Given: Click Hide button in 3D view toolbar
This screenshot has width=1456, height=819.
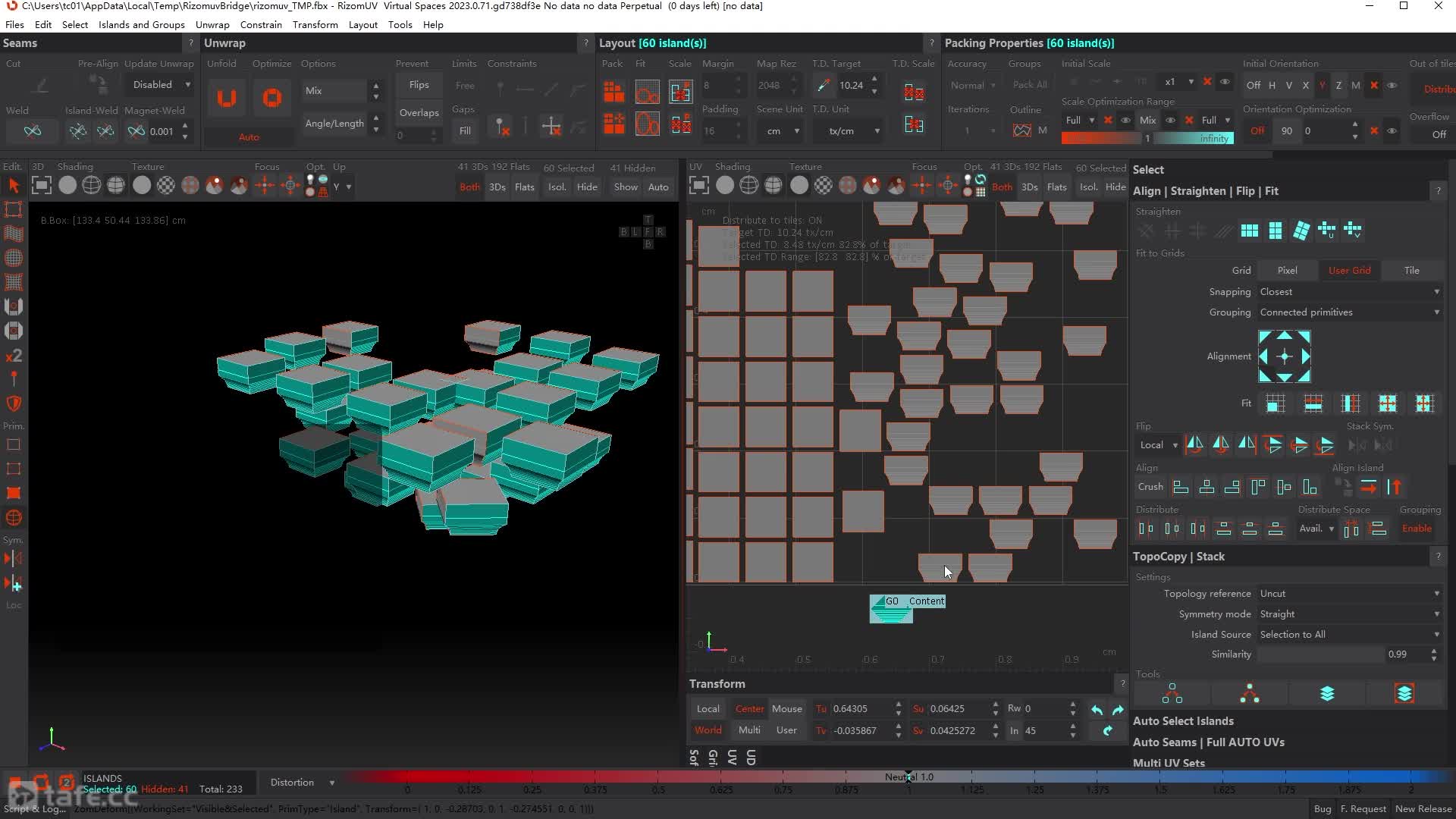Looking at the screenshot, I should (586, 187).
